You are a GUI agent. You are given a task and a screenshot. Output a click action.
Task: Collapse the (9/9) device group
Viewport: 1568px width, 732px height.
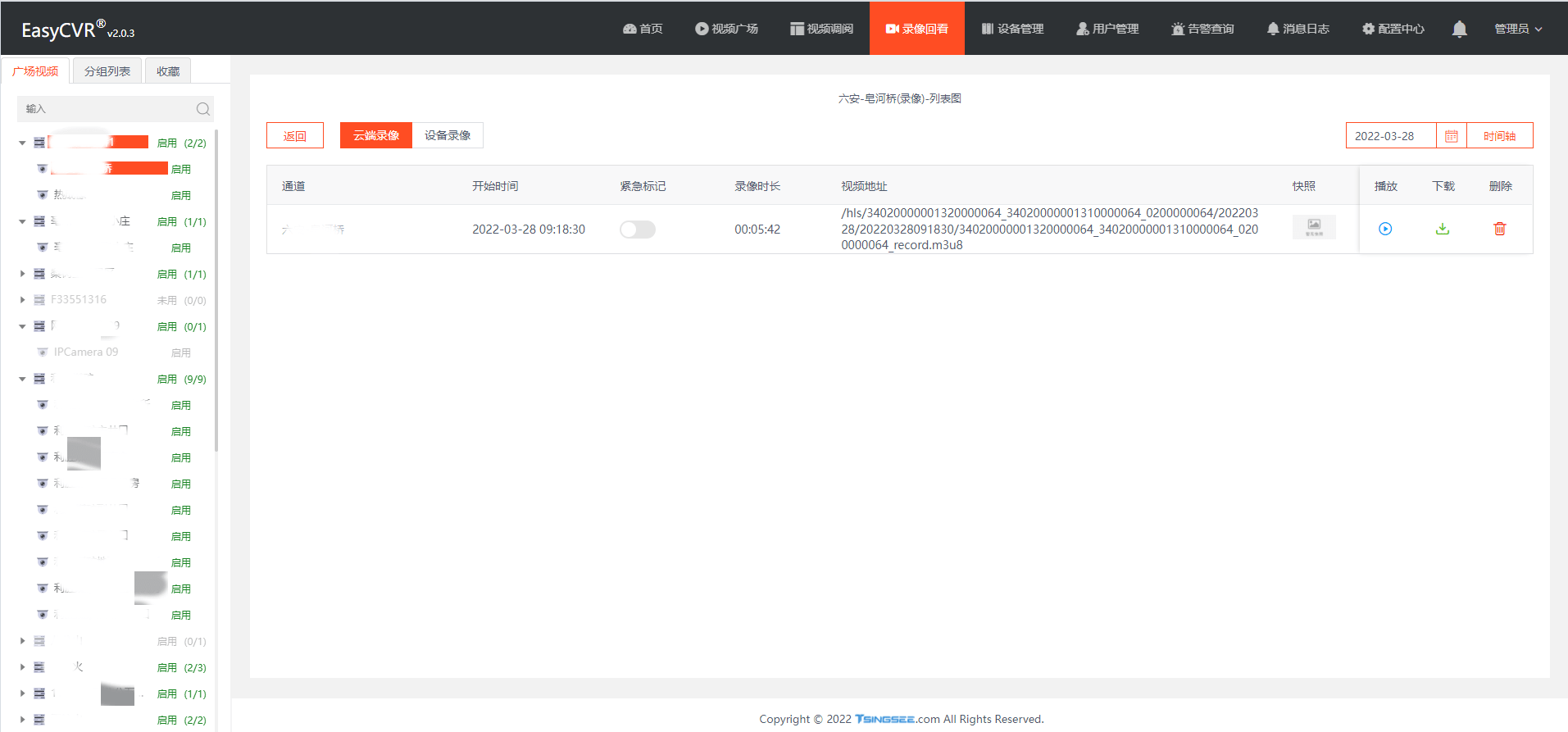pyautogui.click(x=22, y=379)
